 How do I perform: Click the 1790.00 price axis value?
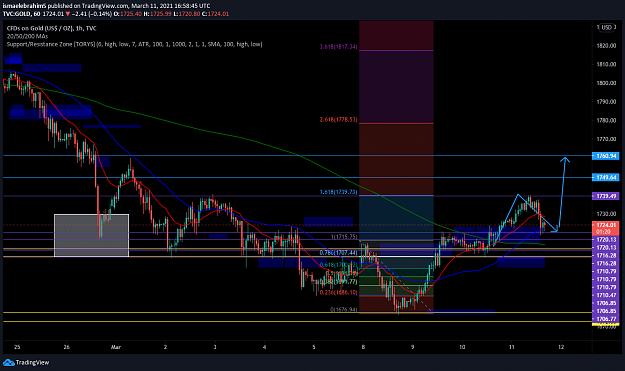pos(606,102)
